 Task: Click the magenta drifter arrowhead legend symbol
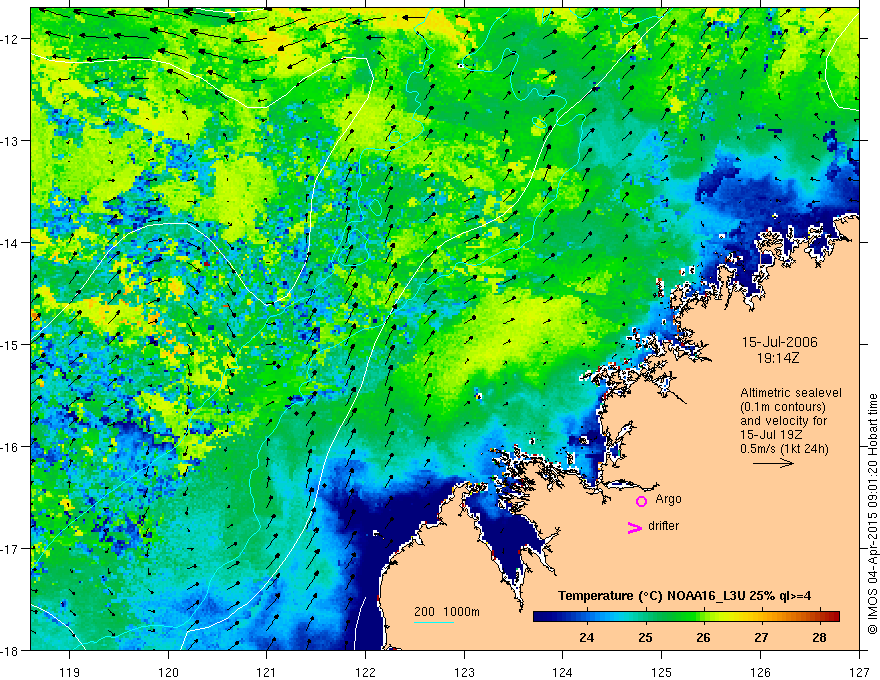click(635, 527)
